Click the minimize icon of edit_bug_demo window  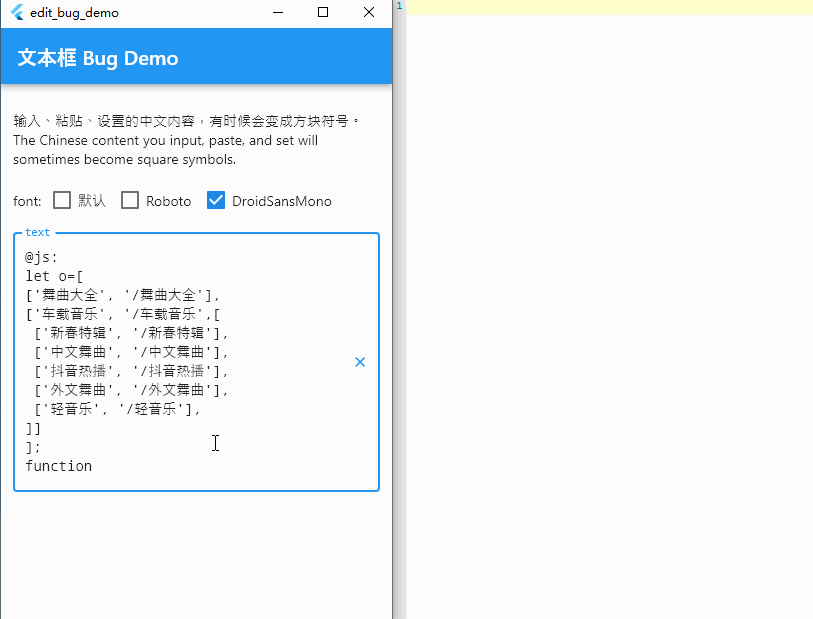point(277,12)
